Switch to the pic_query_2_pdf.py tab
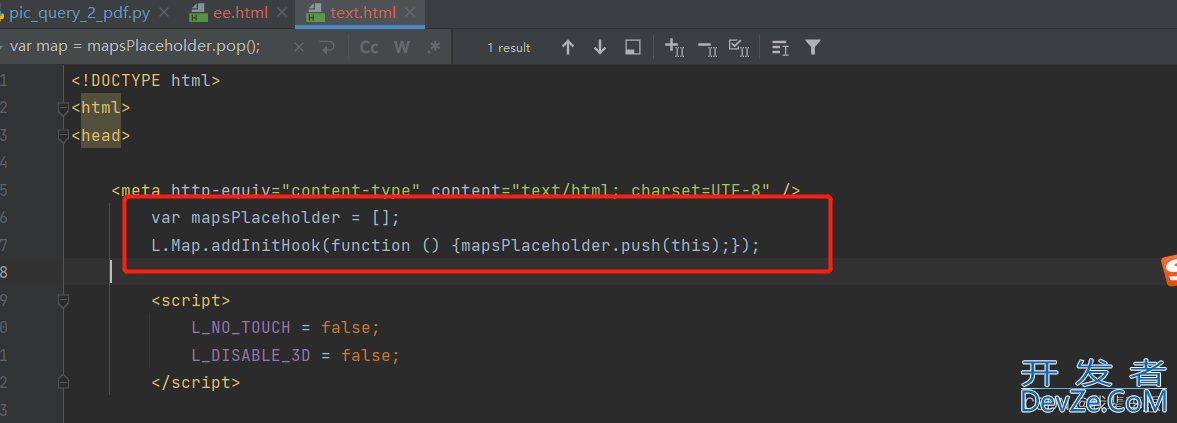Viewport: 1177px width, 423px height. pyautogui.click(x=79, y=13)
